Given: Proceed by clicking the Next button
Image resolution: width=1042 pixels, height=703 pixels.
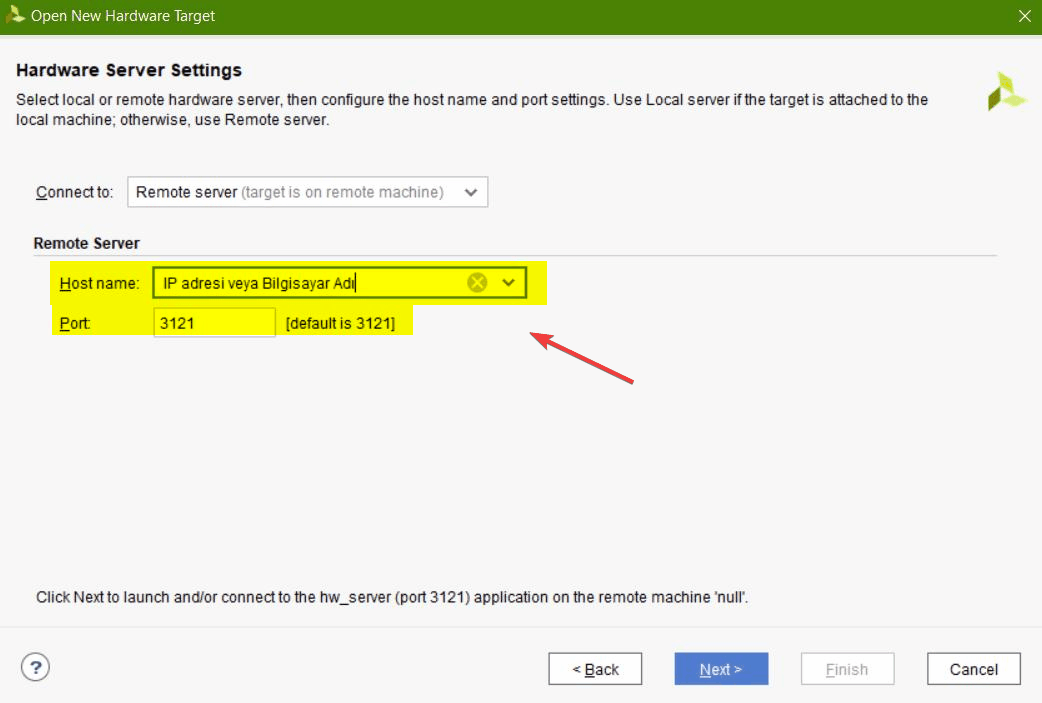Looking at the screenshot, I should point(721,669).
